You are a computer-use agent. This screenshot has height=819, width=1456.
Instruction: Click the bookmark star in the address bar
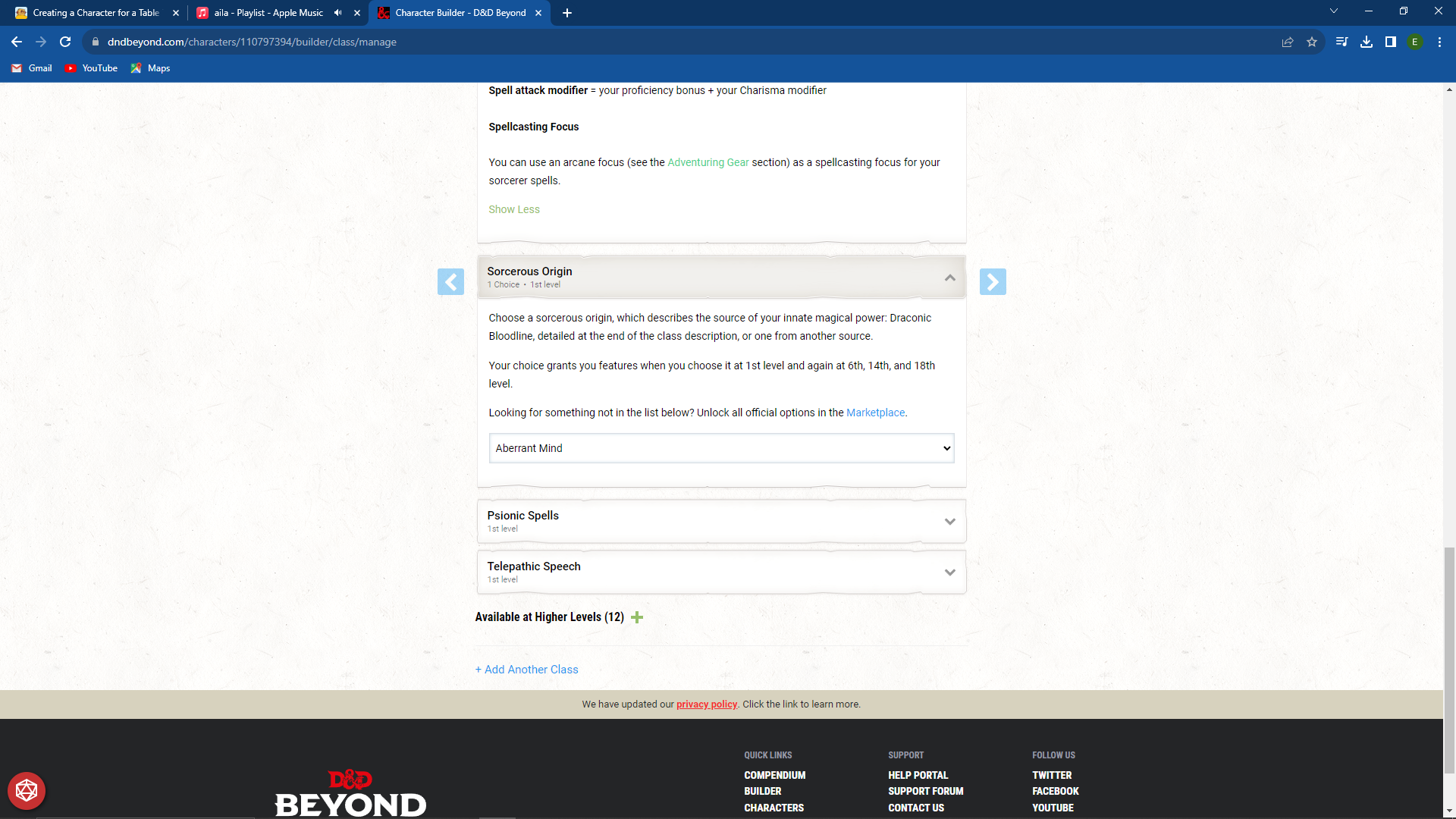point(1312,42)
